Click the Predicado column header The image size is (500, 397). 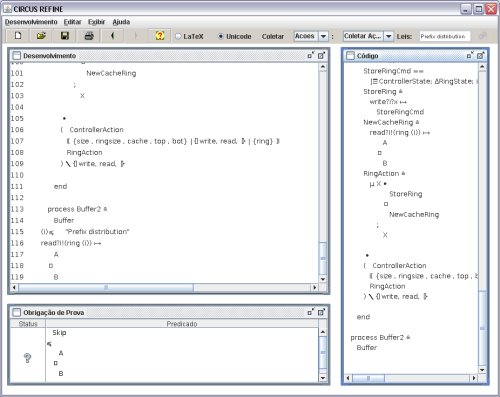(182, 324)
